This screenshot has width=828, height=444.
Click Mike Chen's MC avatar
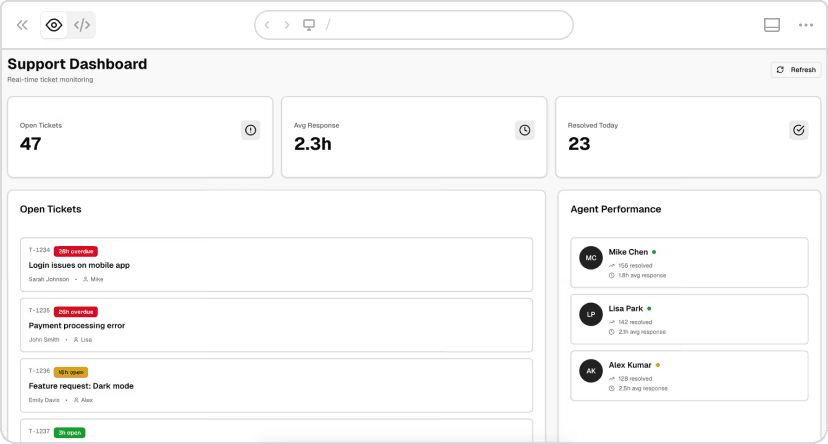591,258
